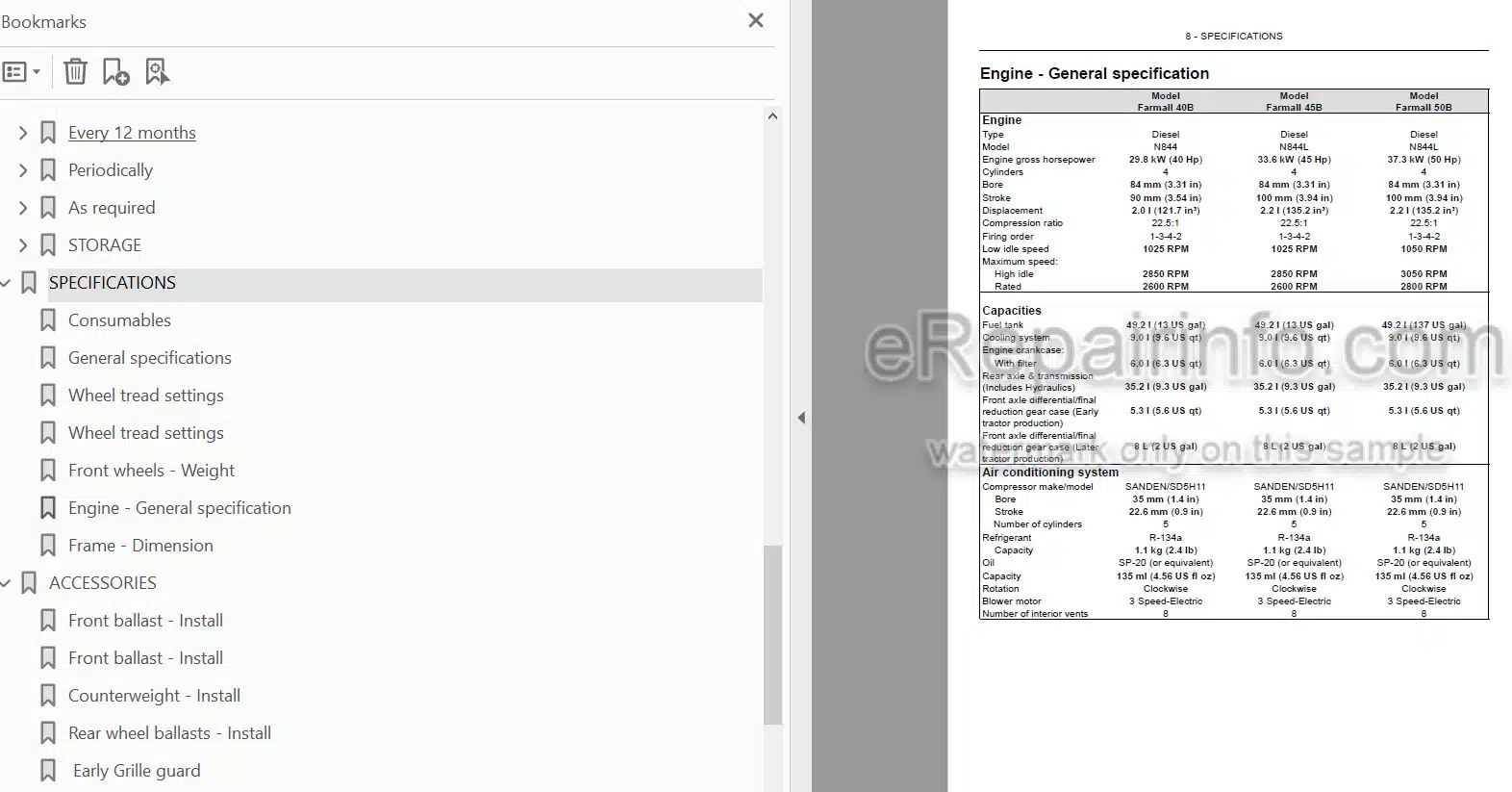Image resolution: width=1512 pixels, height=792 pixels.
Task: Click the Farmall 50B model column header
Action: click(1424, 102)
